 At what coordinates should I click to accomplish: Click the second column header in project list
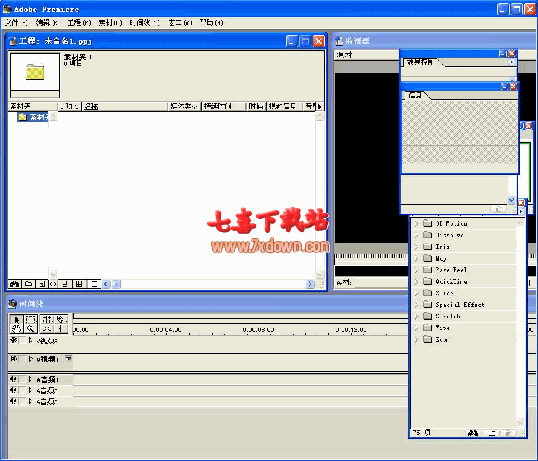[69, 106]
